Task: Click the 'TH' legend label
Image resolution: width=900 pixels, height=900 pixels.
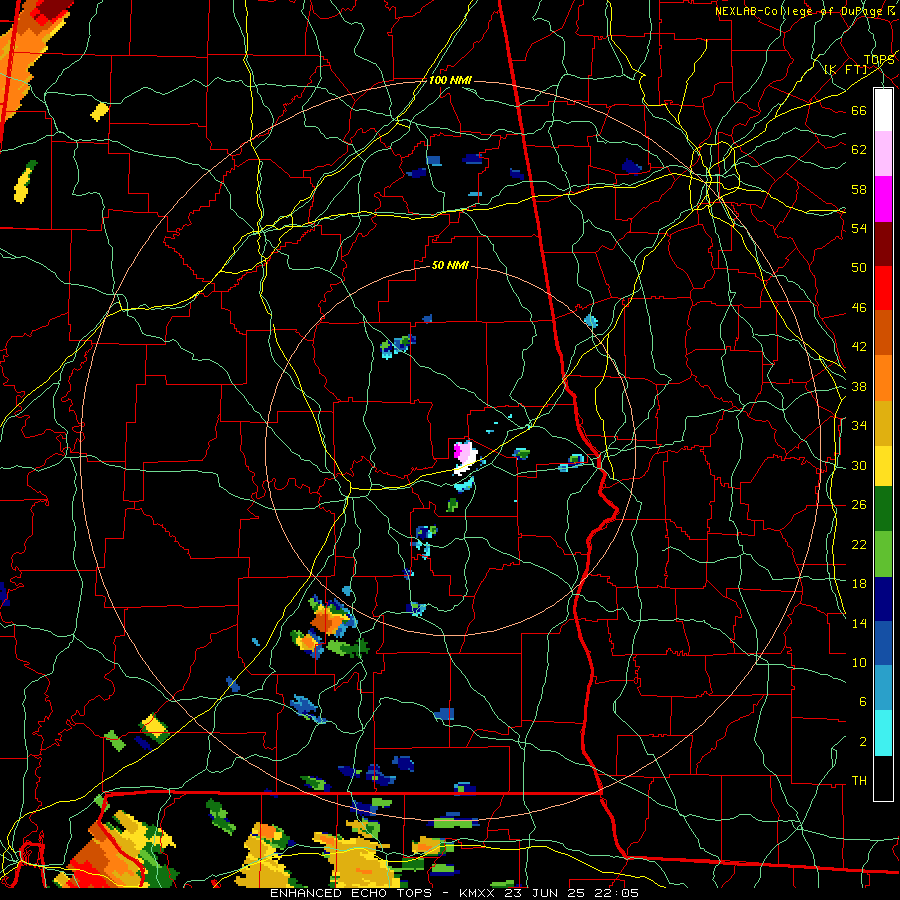Action: point(859,781)
